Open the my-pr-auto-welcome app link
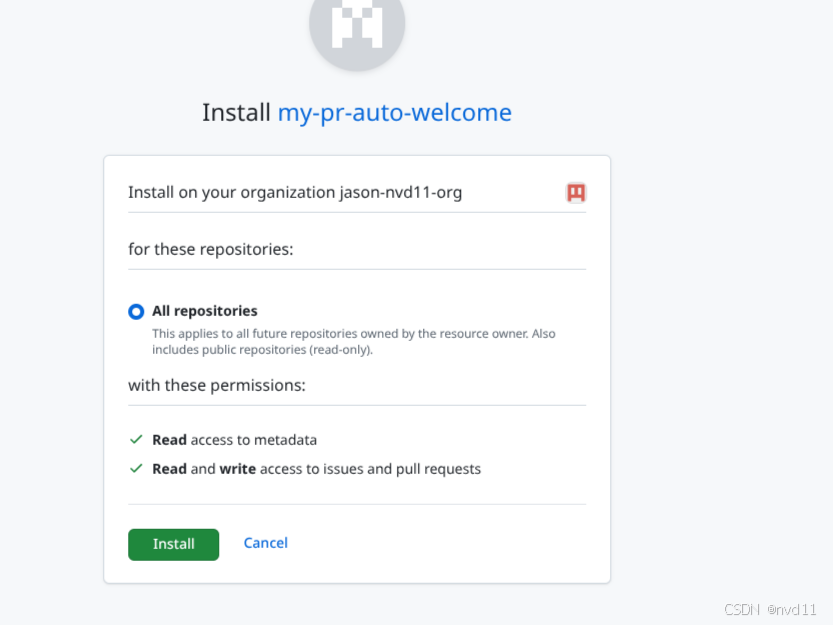 394,113
